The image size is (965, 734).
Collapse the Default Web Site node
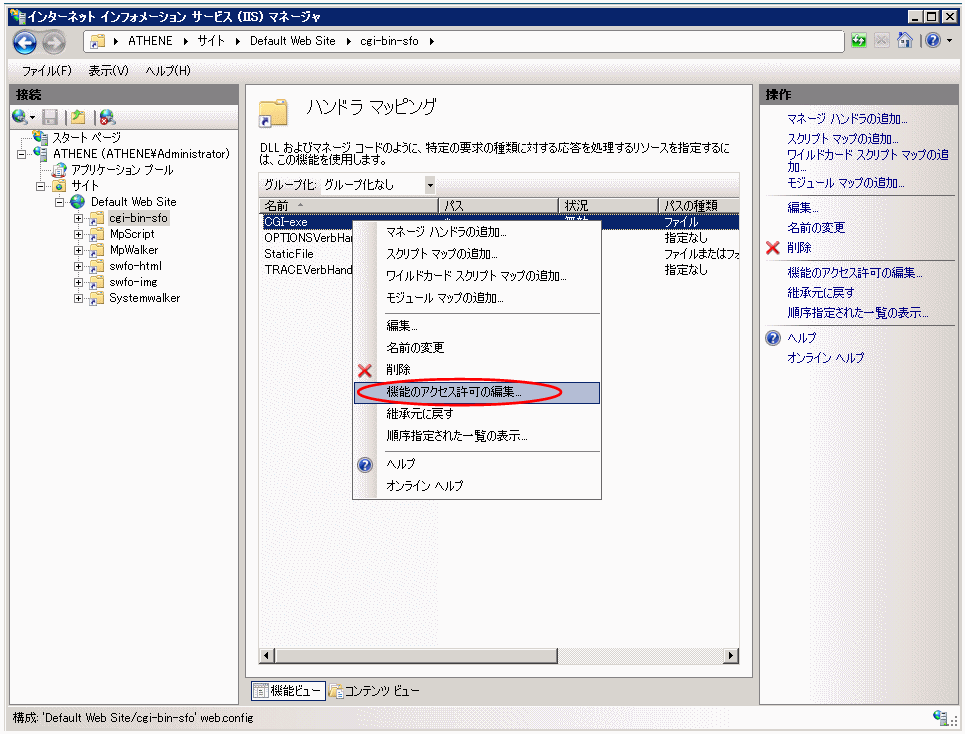[x=60, y=202]
